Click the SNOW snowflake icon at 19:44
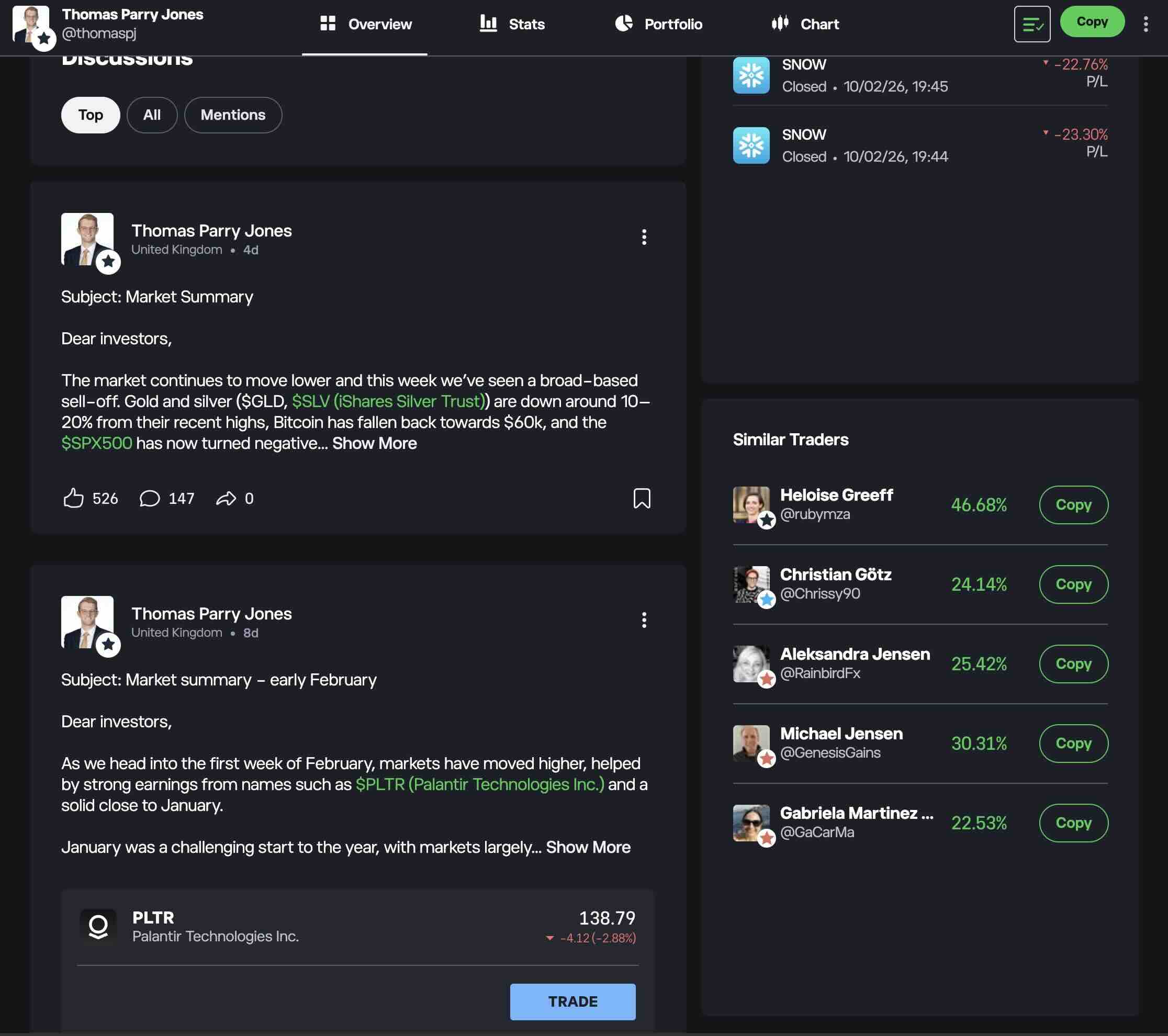 click(751, 145)
